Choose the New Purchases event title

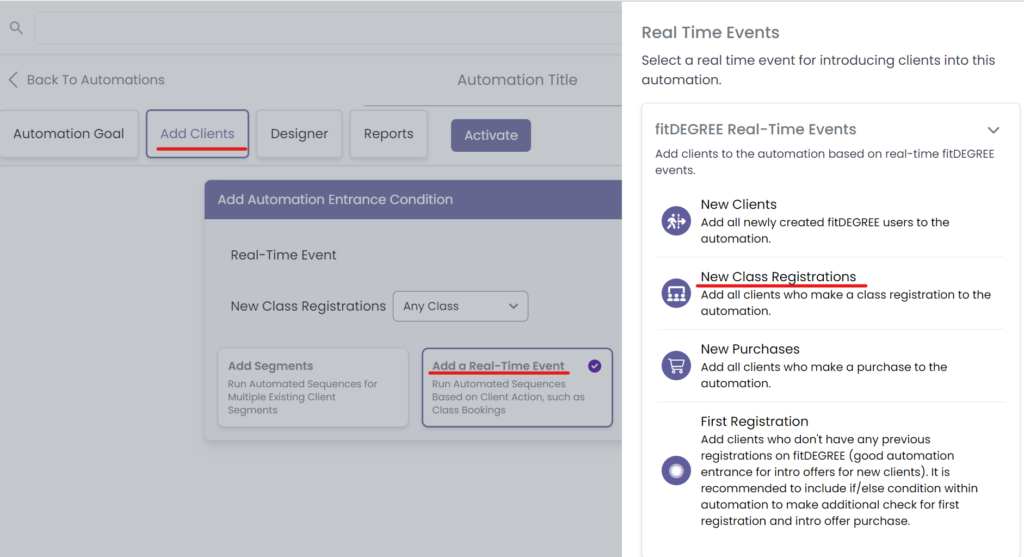click(750, 349)
